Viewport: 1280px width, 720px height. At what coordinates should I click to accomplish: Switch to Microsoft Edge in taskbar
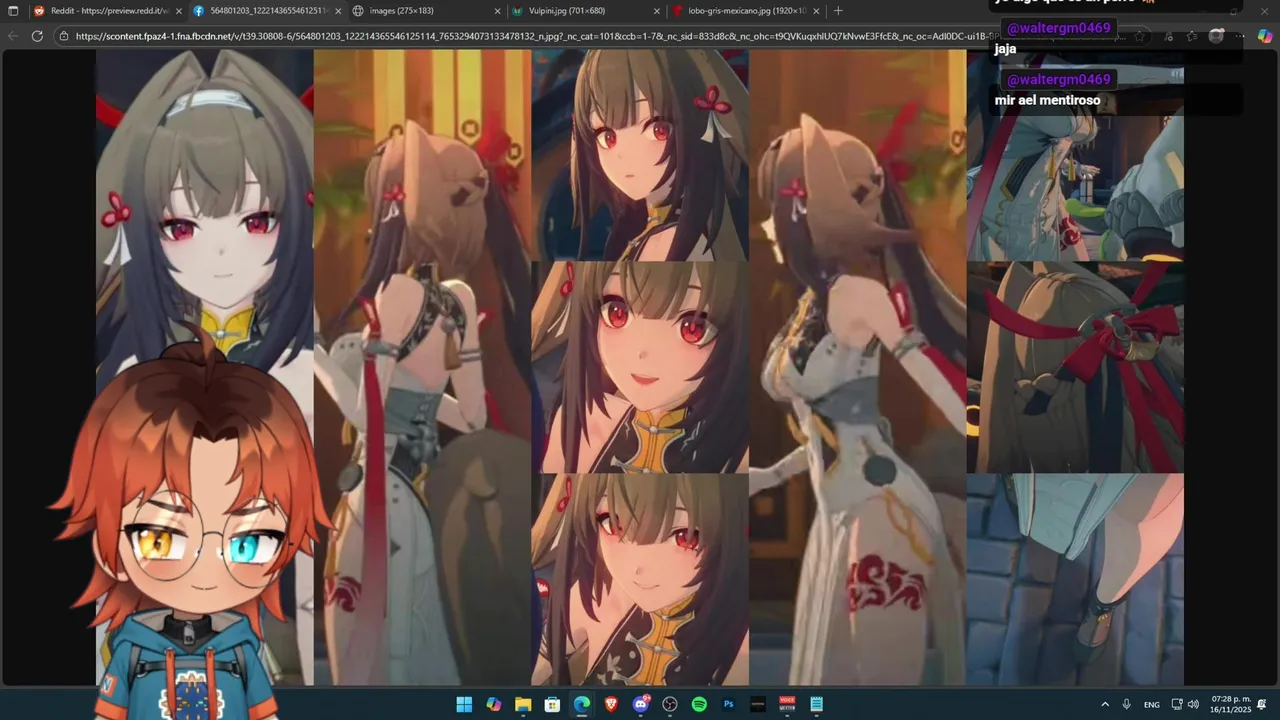tap(582, 704)
